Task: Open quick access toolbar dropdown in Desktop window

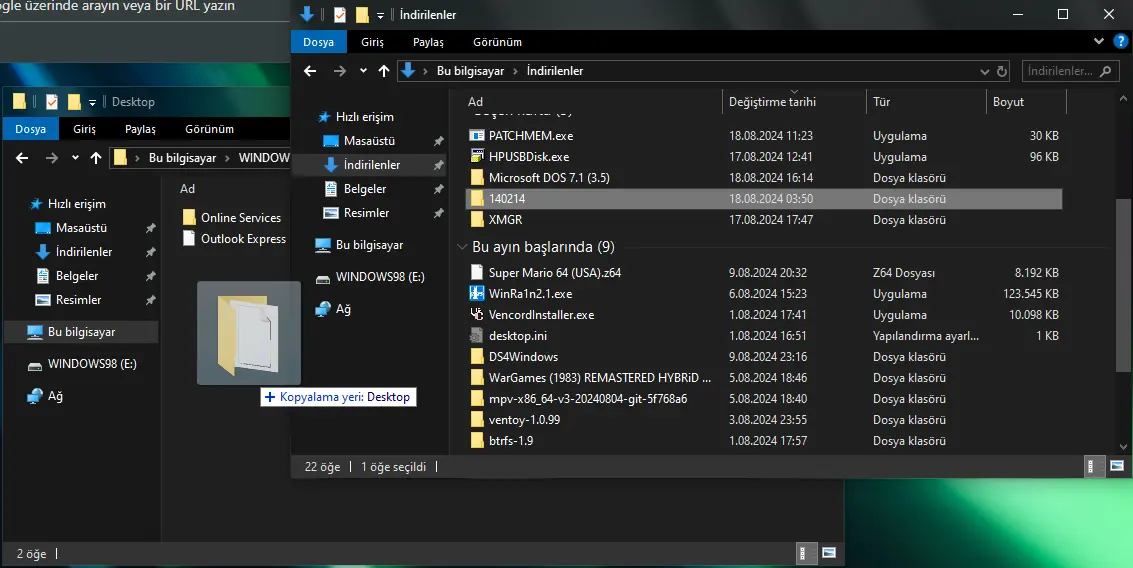Action: tap(92, 102)
